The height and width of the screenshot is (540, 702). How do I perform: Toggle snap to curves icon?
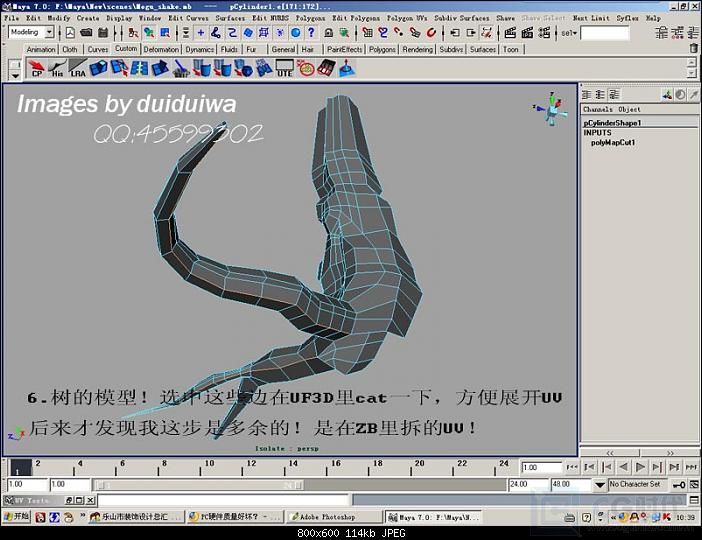click(383, 33)
